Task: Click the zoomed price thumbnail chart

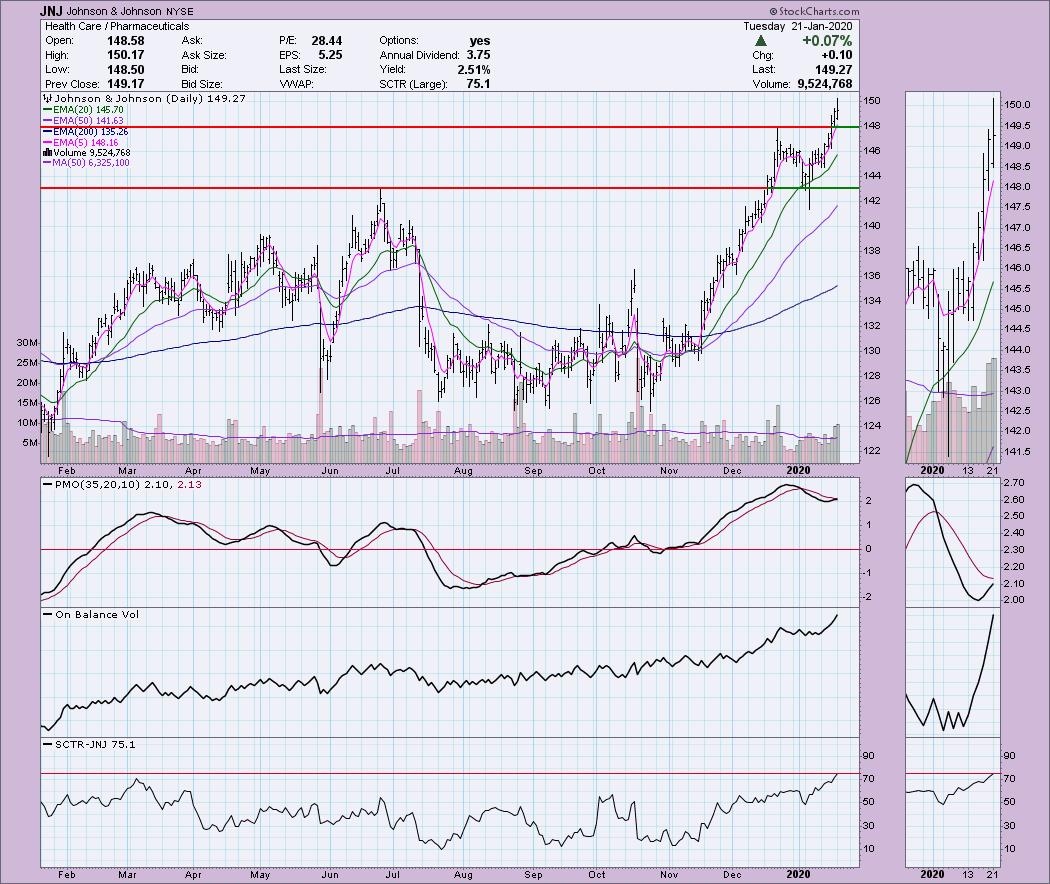Action: pyautogui.click(x=952, y=277)
